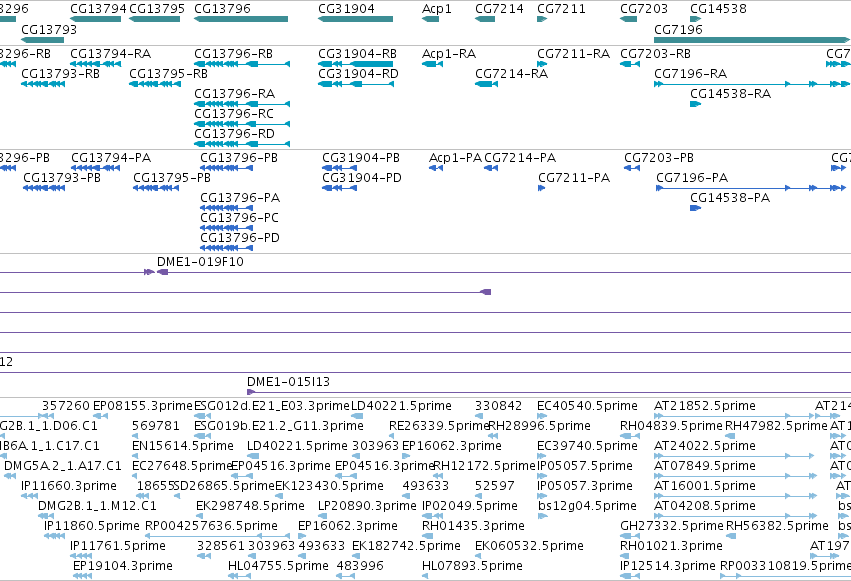Screen dimensions: 851x581
Task: Click transcript CG13796-RA
Action: pyautogui.click(x=234, y=94)
